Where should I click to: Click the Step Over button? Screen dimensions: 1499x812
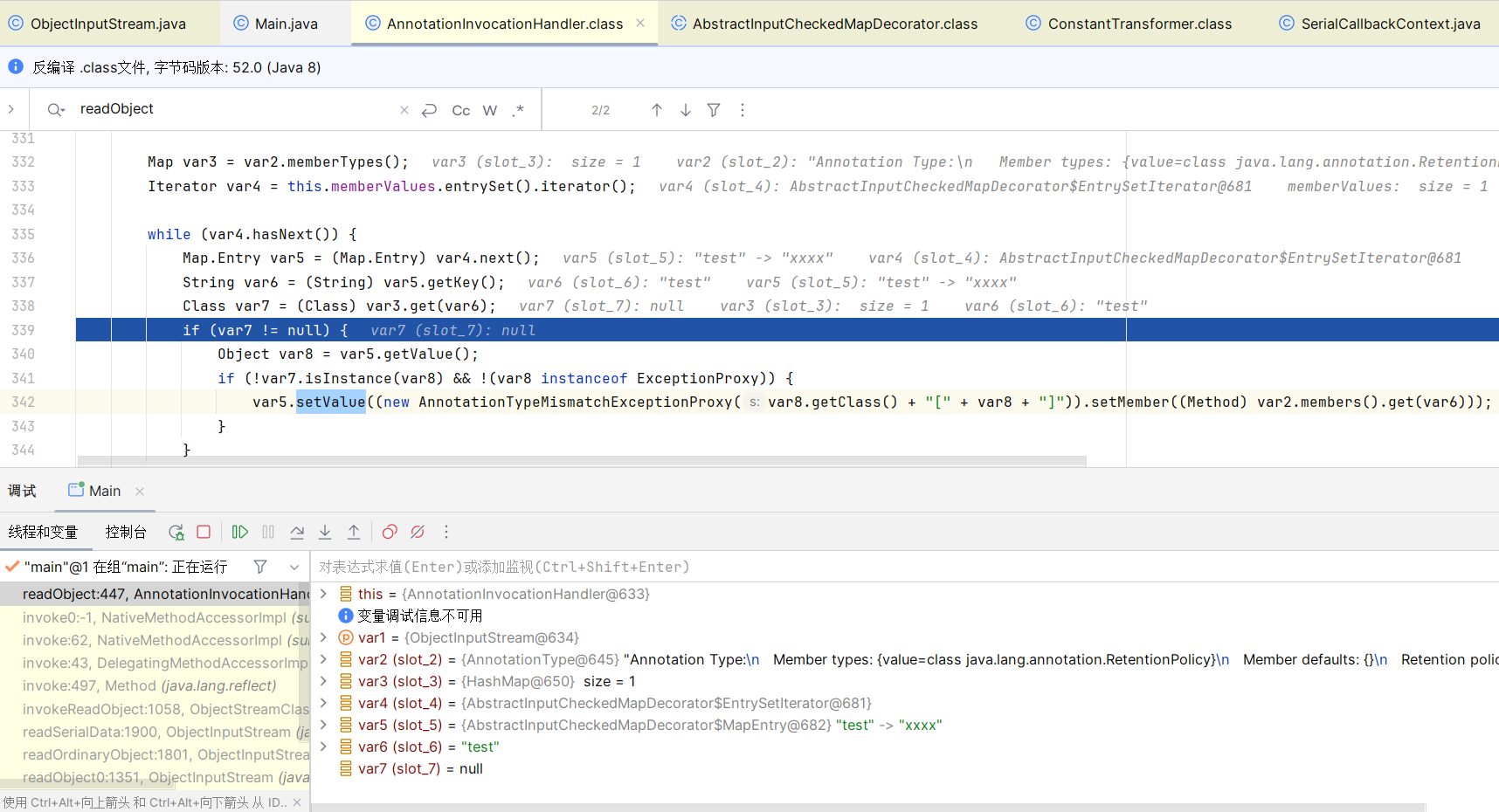(x=297, y=532)
